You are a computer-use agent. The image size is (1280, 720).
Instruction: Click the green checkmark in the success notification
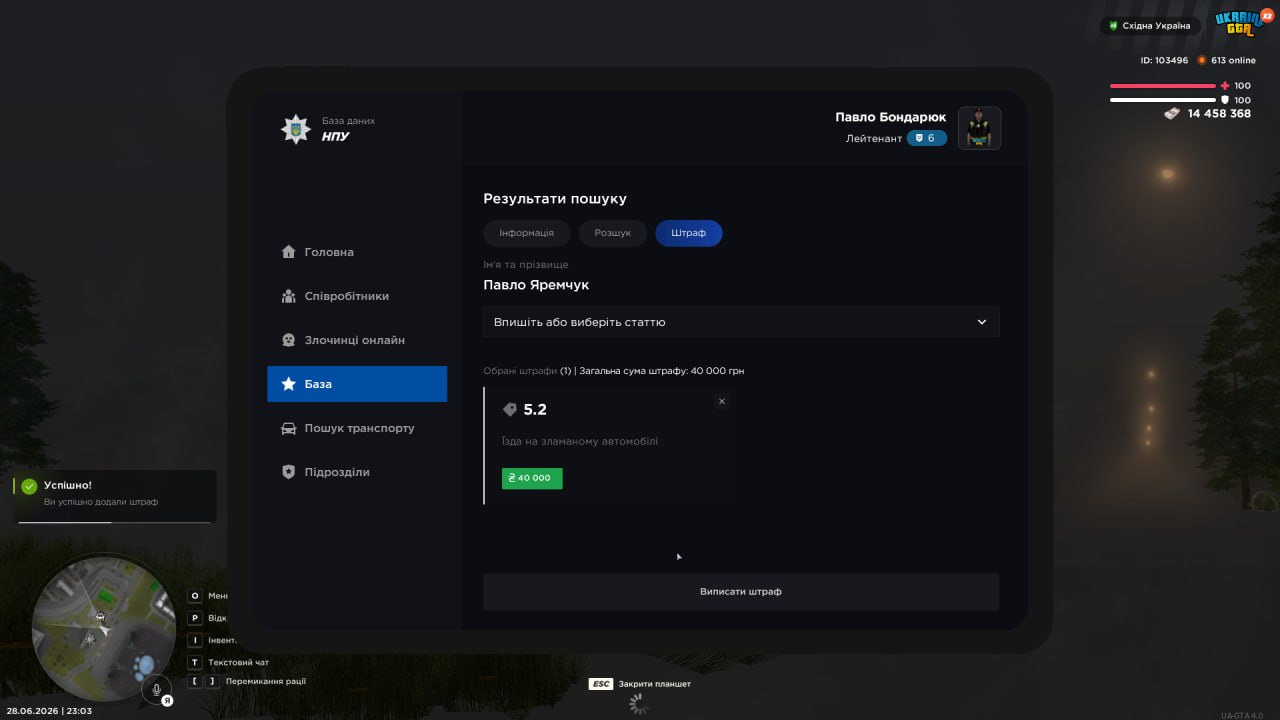pyautogui.click(x=29, y=486)
